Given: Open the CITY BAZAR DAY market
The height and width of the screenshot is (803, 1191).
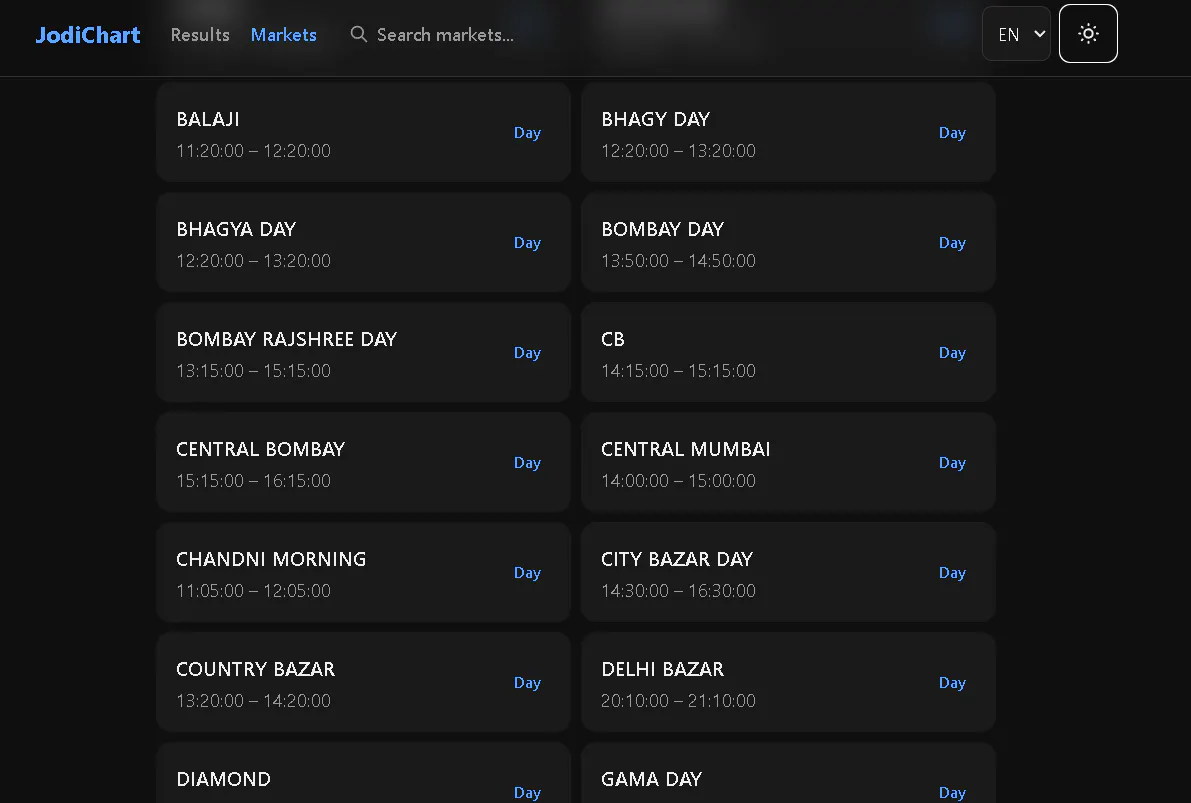Looking at the screenshot, I should pyautogui.click(x=788, y=572).
